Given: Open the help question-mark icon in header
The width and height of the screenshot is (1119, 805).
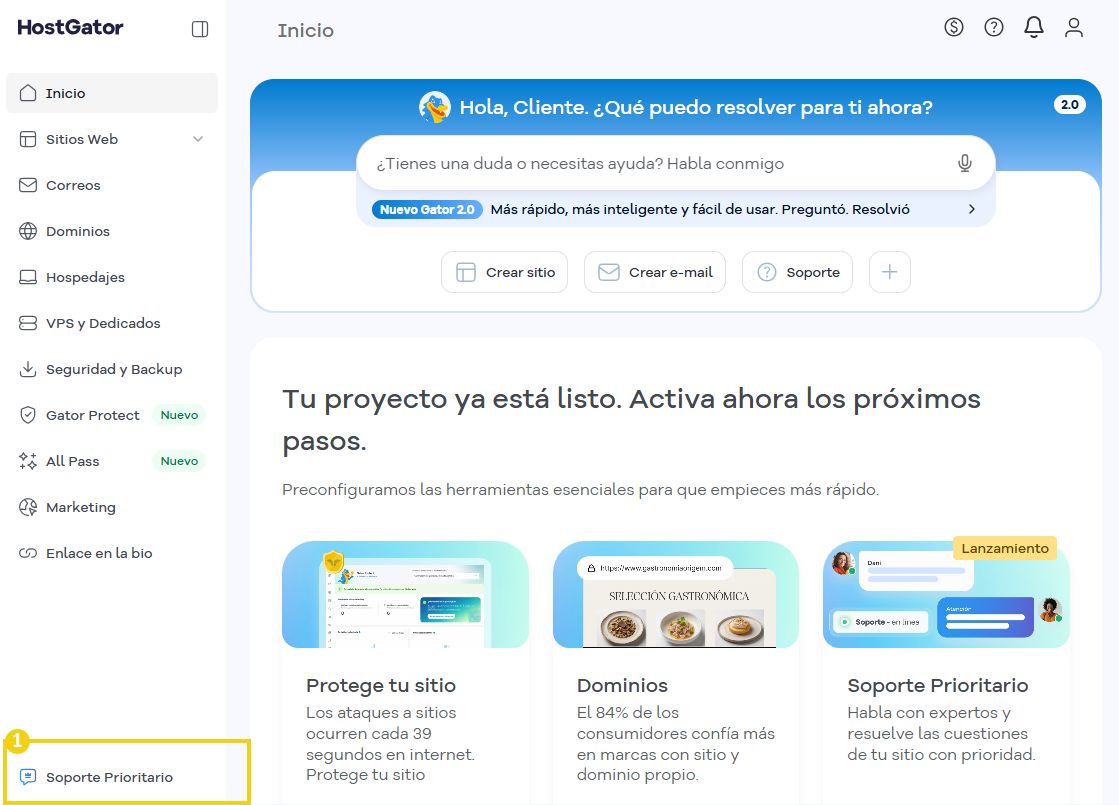Looking at the screenshot, I should (x=993, y=27).
